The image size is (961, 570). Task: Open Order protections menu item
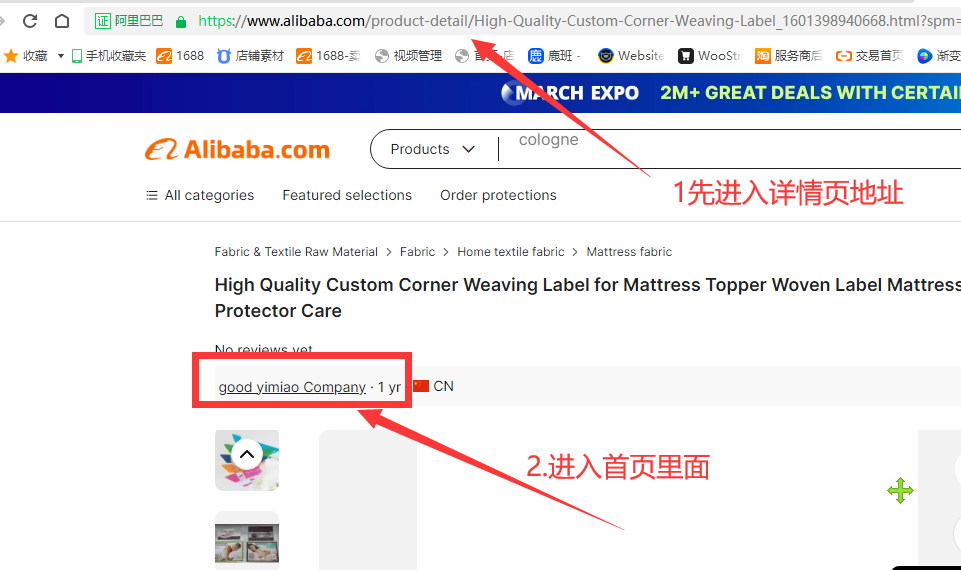point(498,195)
